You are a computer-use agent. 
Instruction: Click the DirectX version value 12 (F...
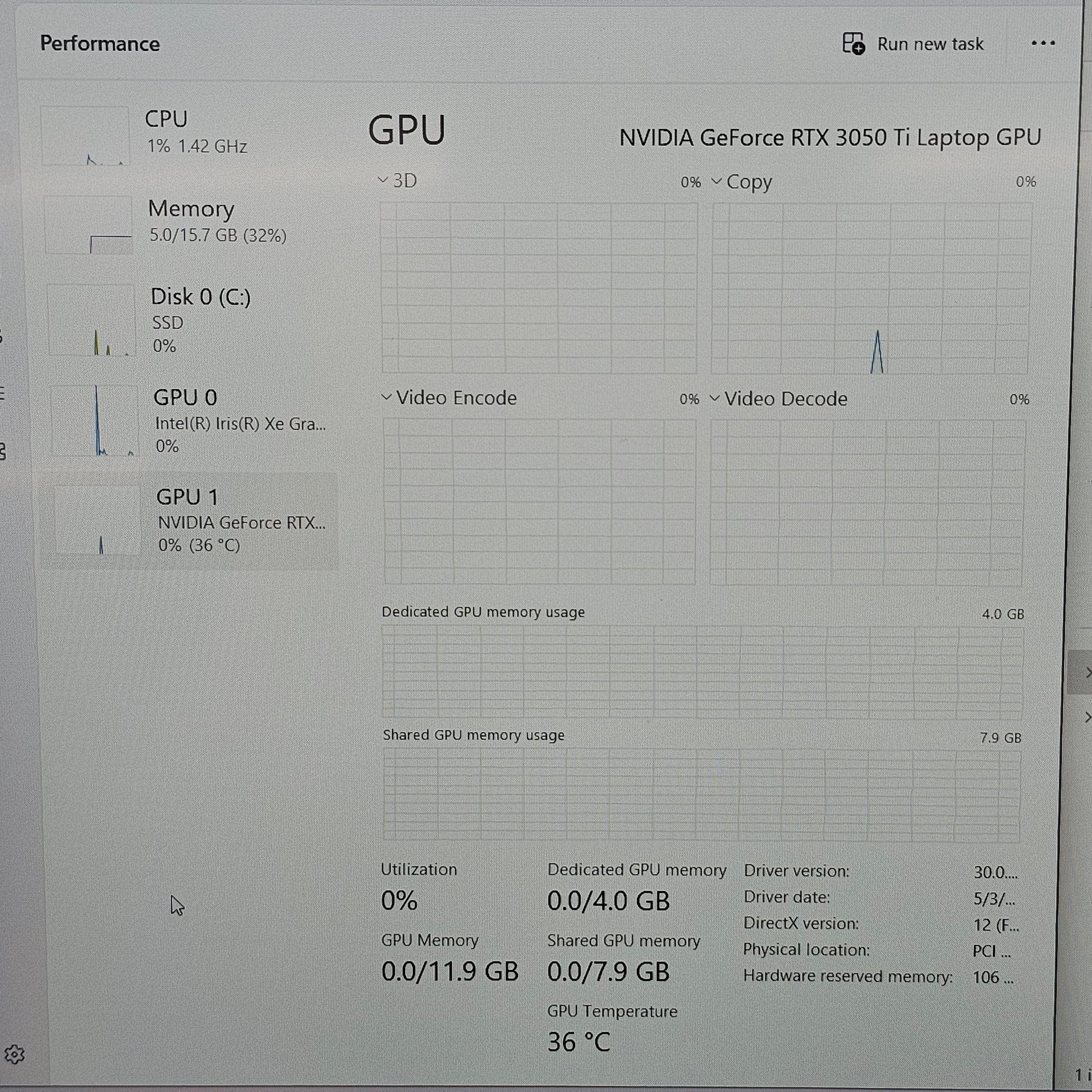coord(996,925)
